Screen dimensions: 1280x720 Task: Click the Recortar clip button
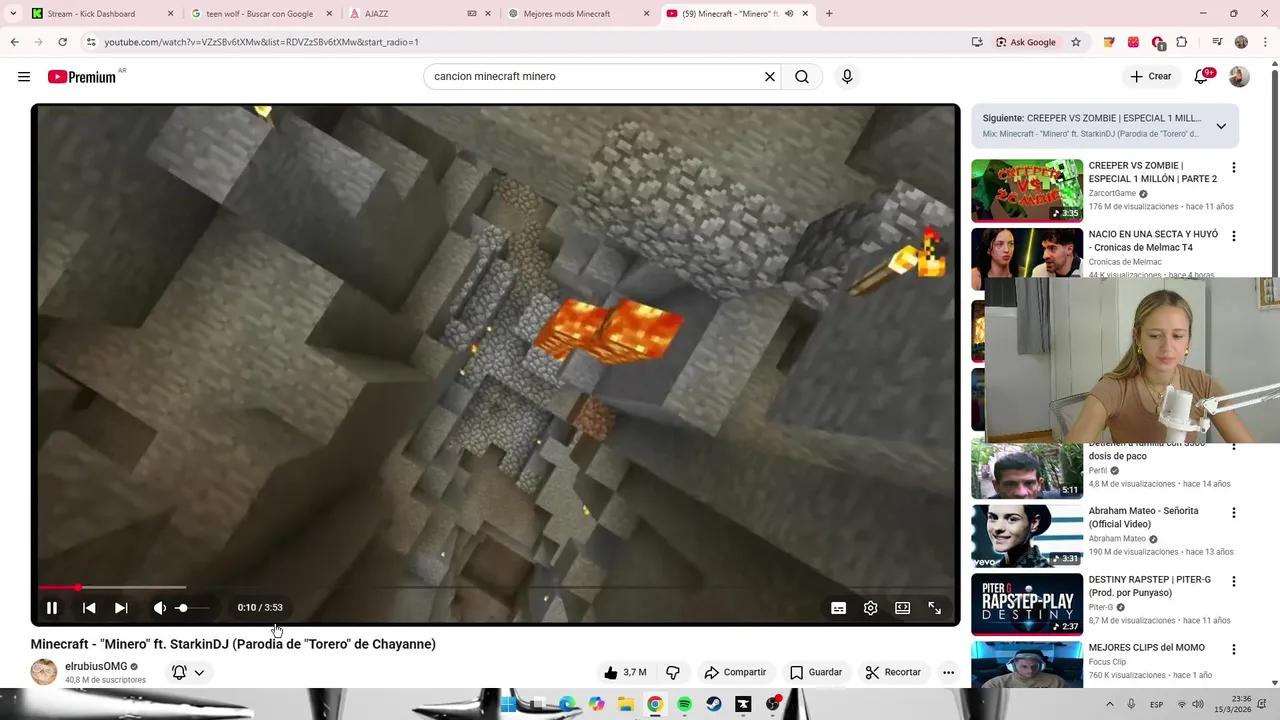coord(893,672)
